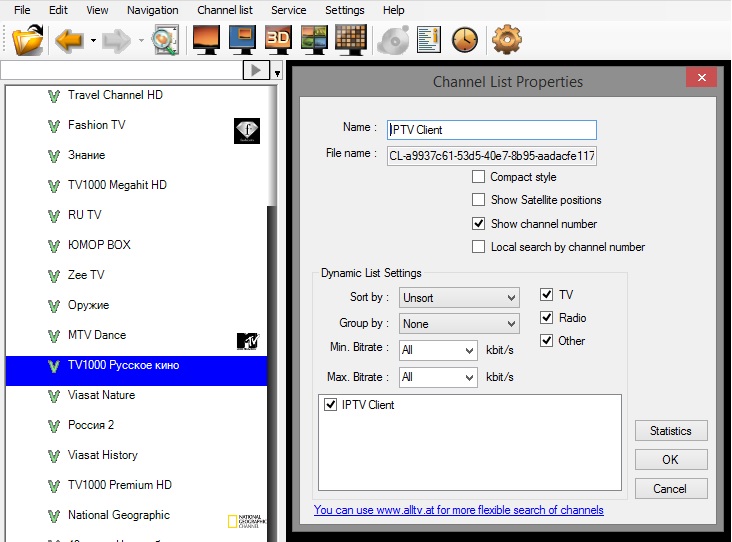Click the Statistics button
732x542 pixels.
[670, 431]
